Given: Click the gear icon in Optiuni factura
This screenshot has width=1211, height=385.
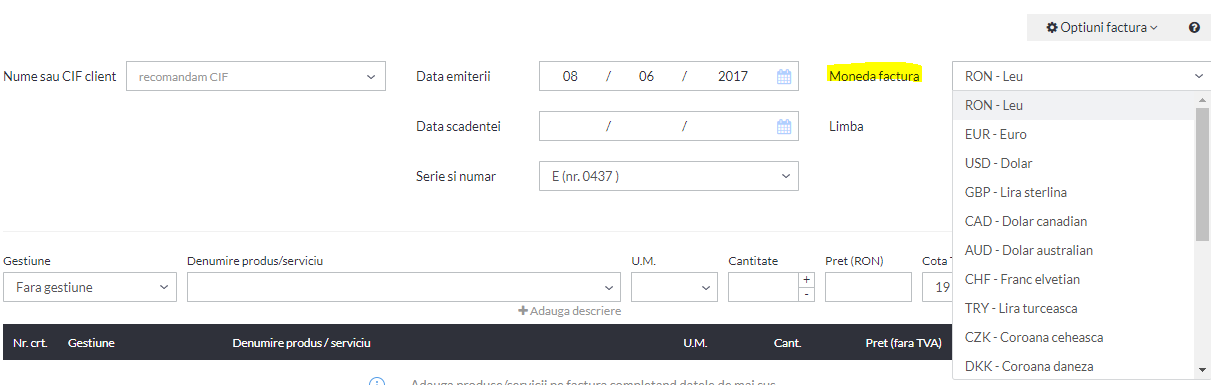Looking at the screenshot, I should click(1052, 28).
